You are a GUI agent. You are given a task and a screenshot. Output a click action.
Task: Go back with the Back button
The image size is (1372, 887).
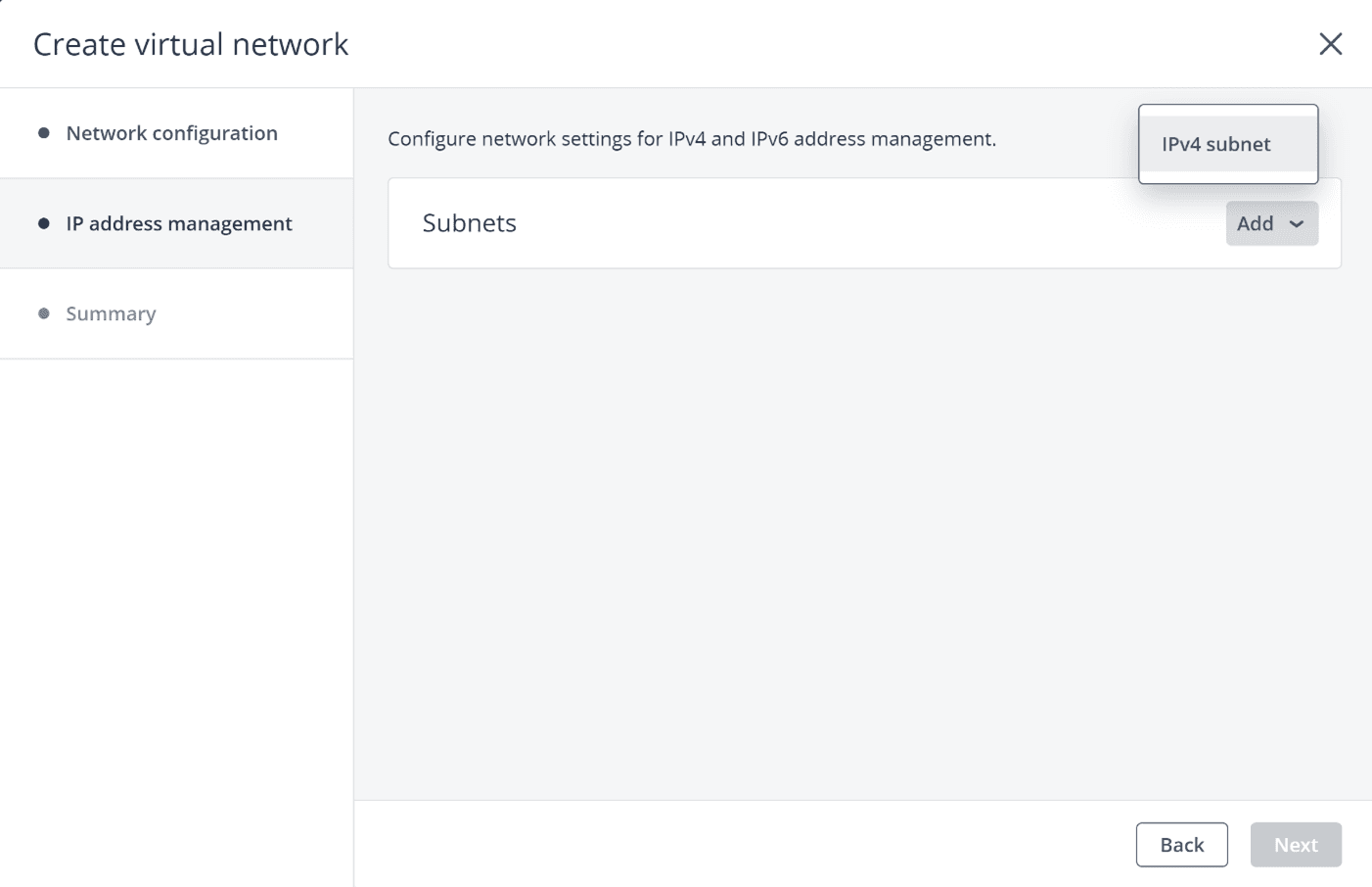tap(1181, 845)
